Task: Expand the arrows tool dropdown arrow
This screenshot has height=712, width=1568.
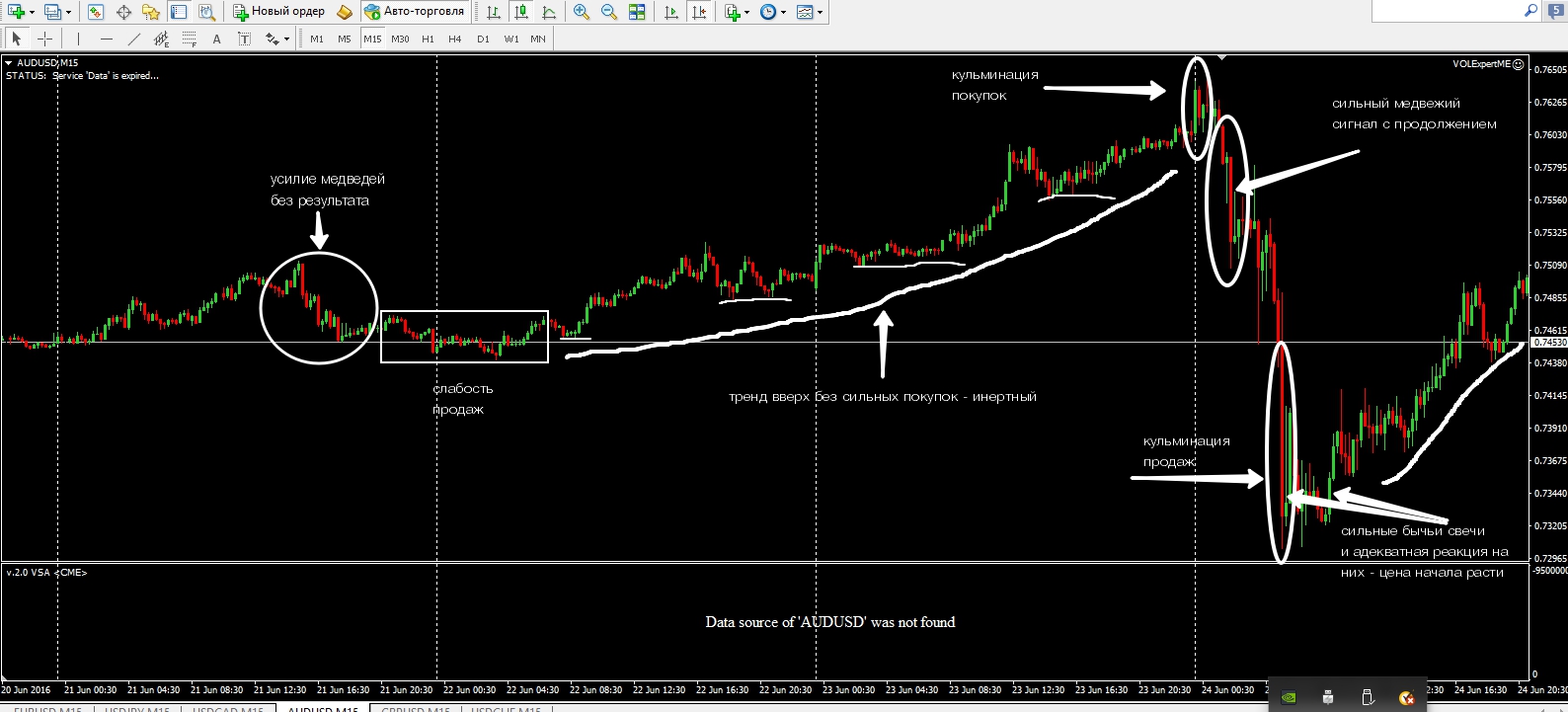Action: tap(286, 40)
